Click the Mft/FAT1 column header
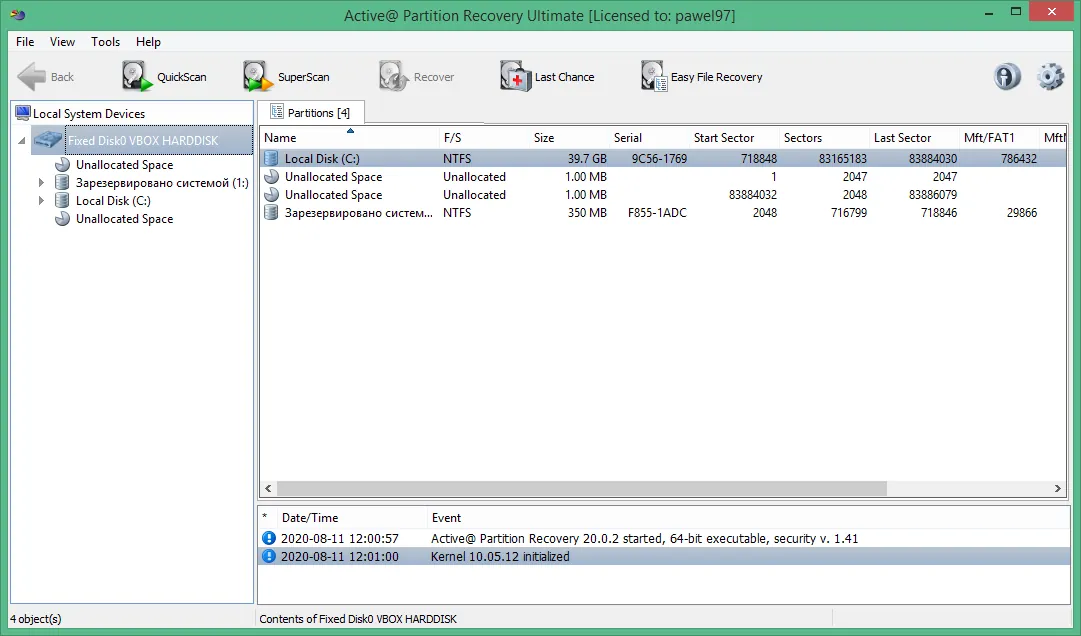This screenshot has width=1081, height=636. (x=1000, y=138)
